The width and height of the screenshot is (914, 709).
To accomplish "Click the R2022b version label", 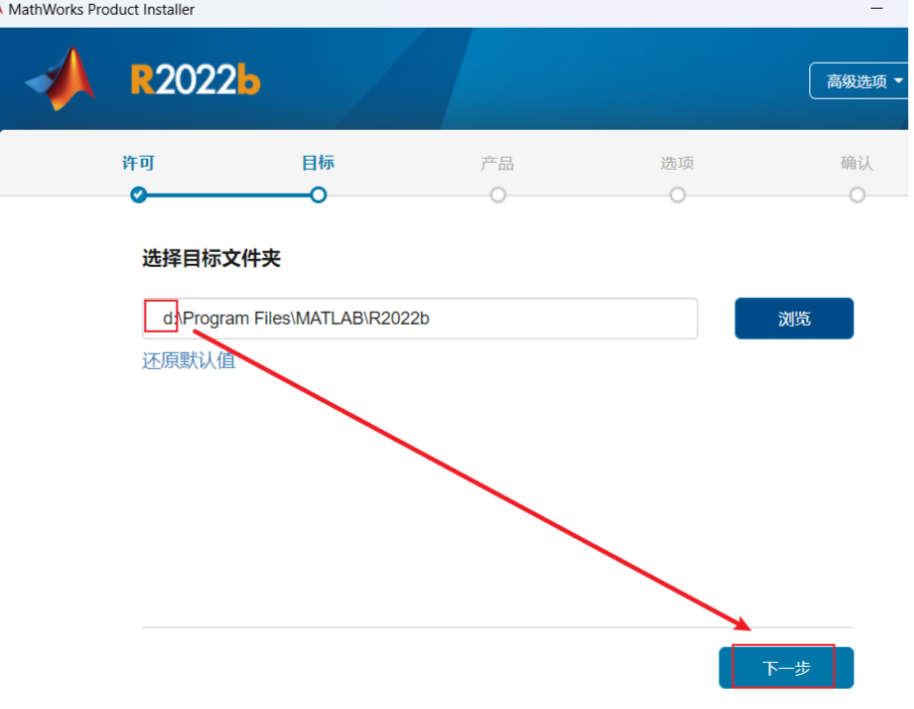I will [195, 80].
